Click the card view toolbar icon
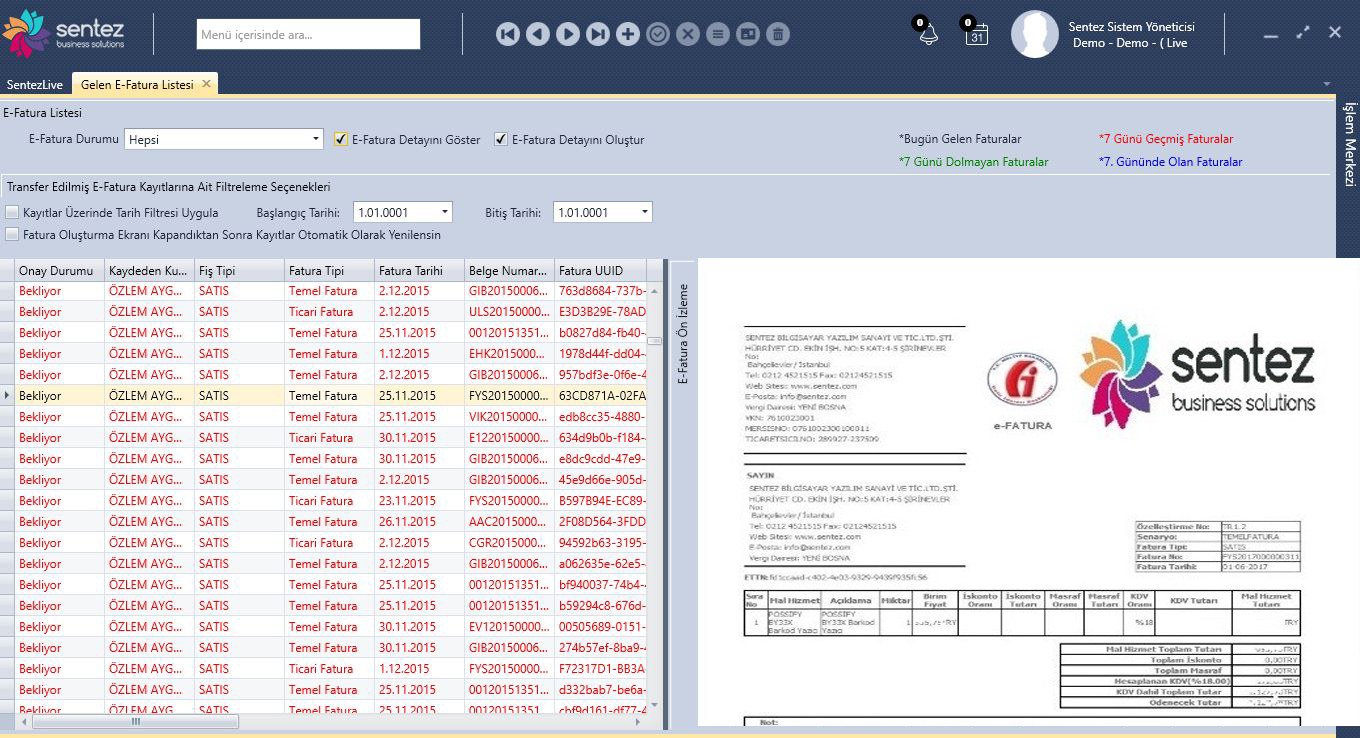This screenshot has height=738, width=1360. pos(747,34)
